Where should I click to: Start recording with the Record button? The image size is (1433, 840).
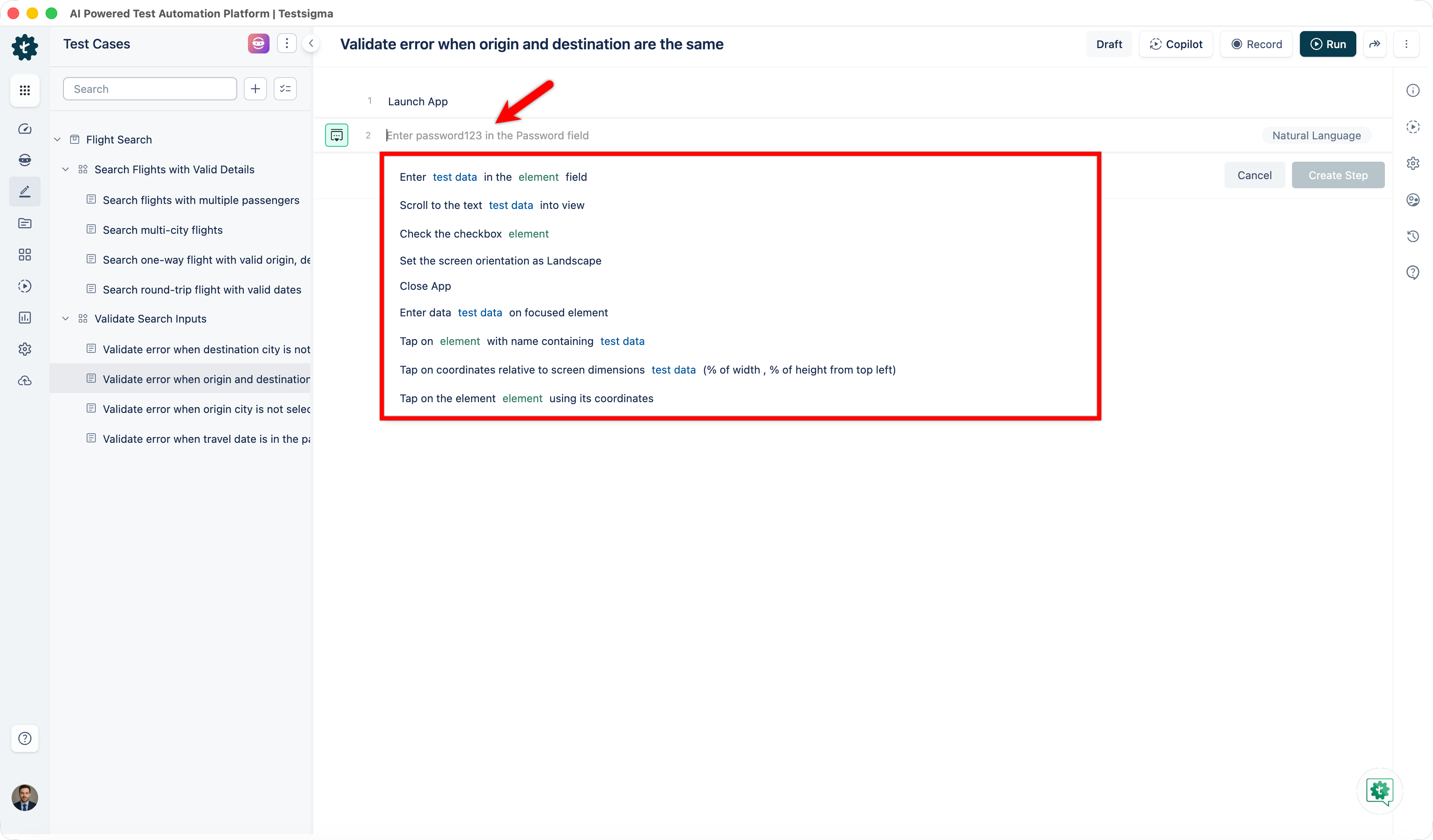click(x=1256, y=44)
